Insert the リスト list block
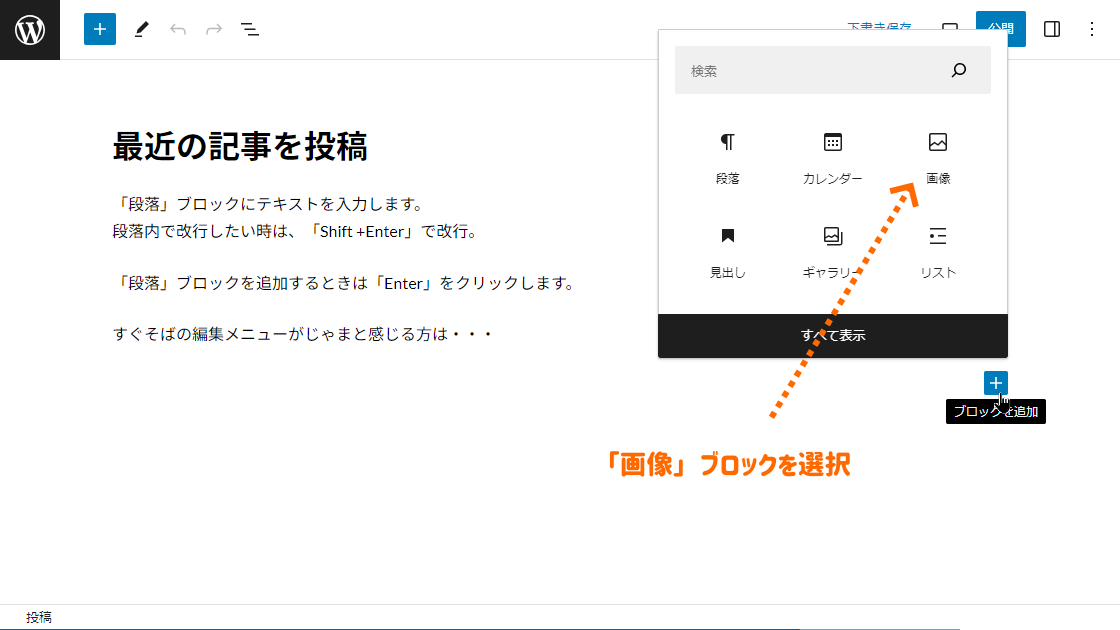1120x630 pixels. (x=937, y=252)
